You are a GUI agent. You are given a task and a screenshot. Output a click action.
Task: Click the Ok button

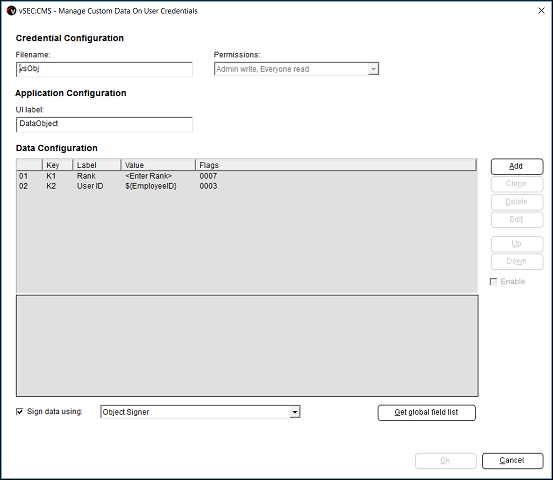[445, 461]
